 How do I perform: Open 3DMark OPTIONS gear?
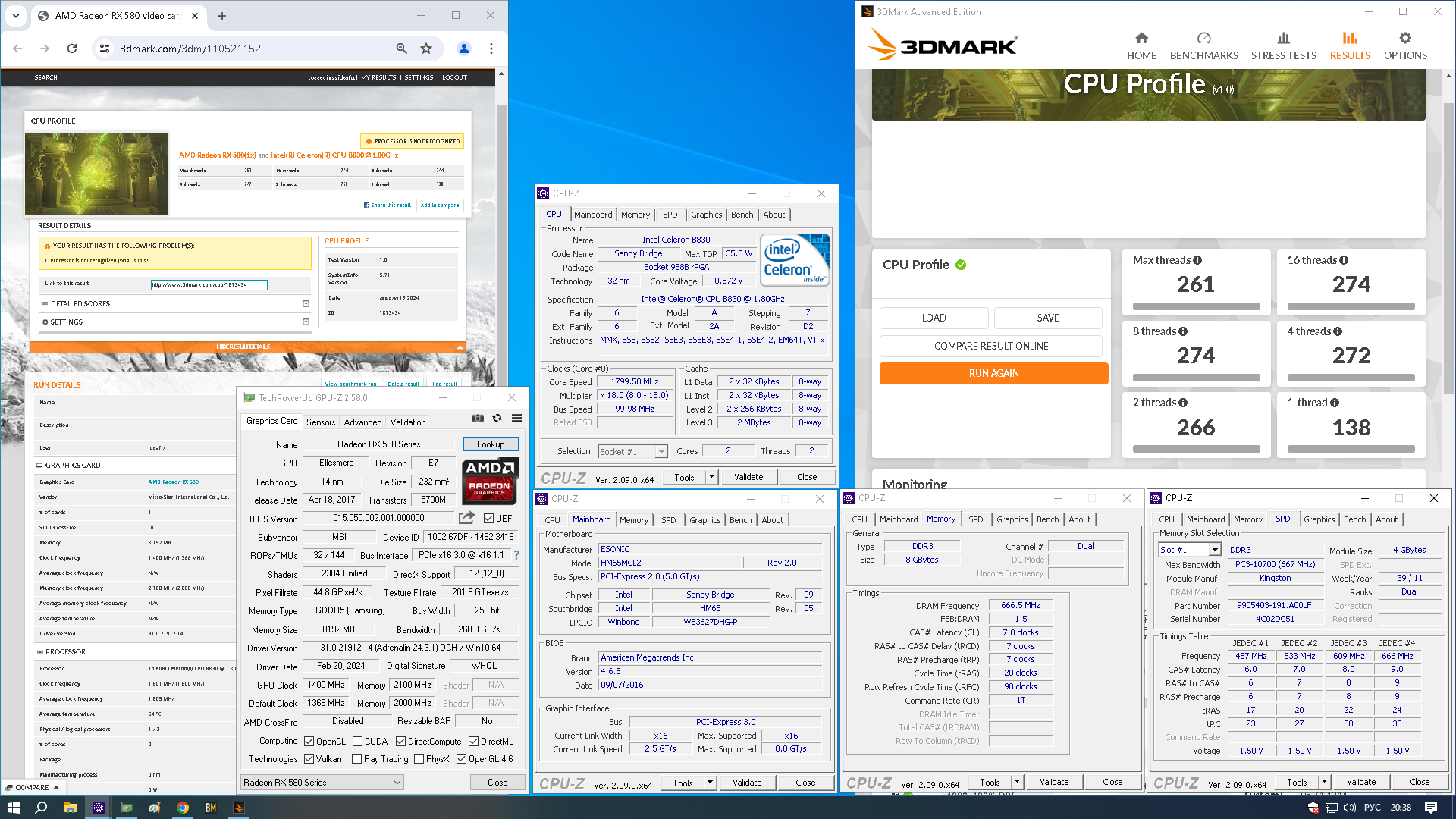(x=1405, y=45)
